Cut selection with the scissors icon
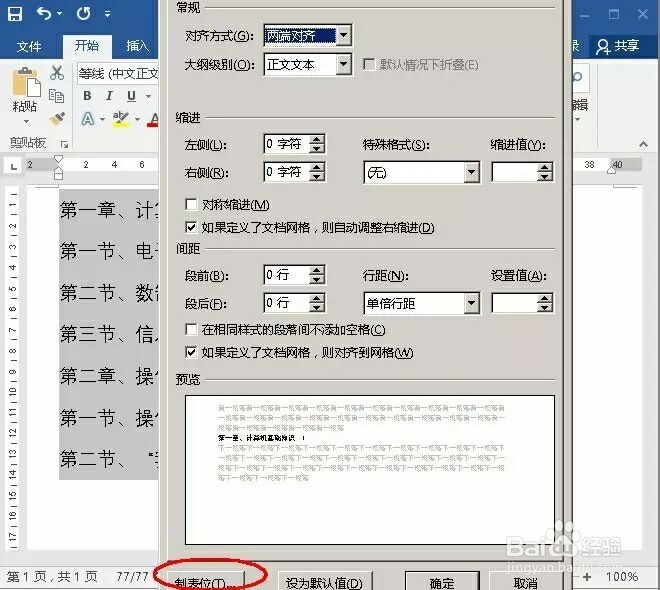Viewport: 660px width, 590px height. 57,73
